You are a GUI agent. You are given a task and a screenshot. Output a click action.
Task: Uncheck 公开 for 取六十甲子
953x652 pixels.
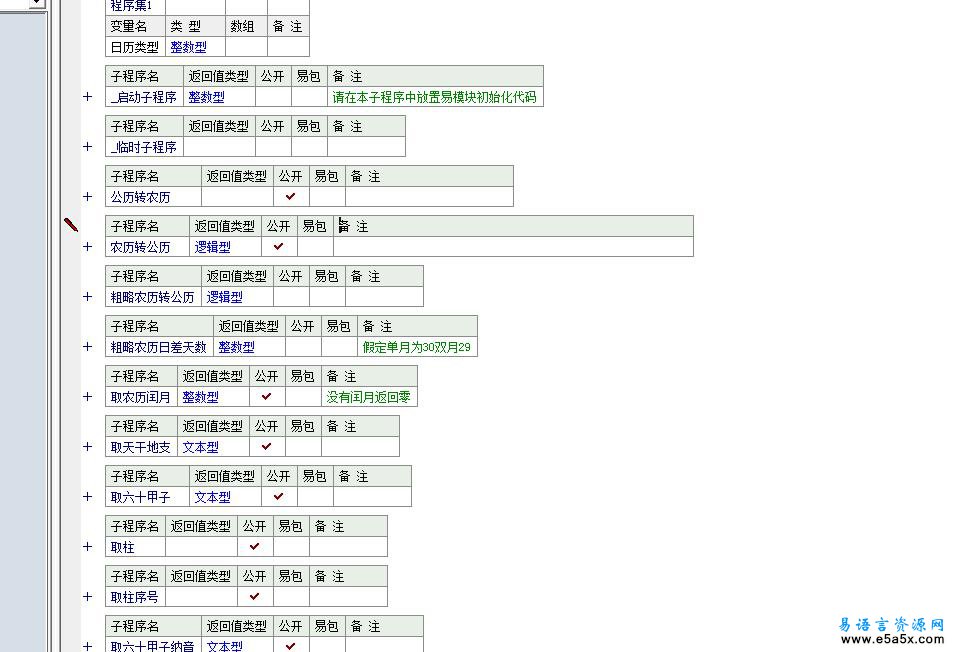click(279, 496)
